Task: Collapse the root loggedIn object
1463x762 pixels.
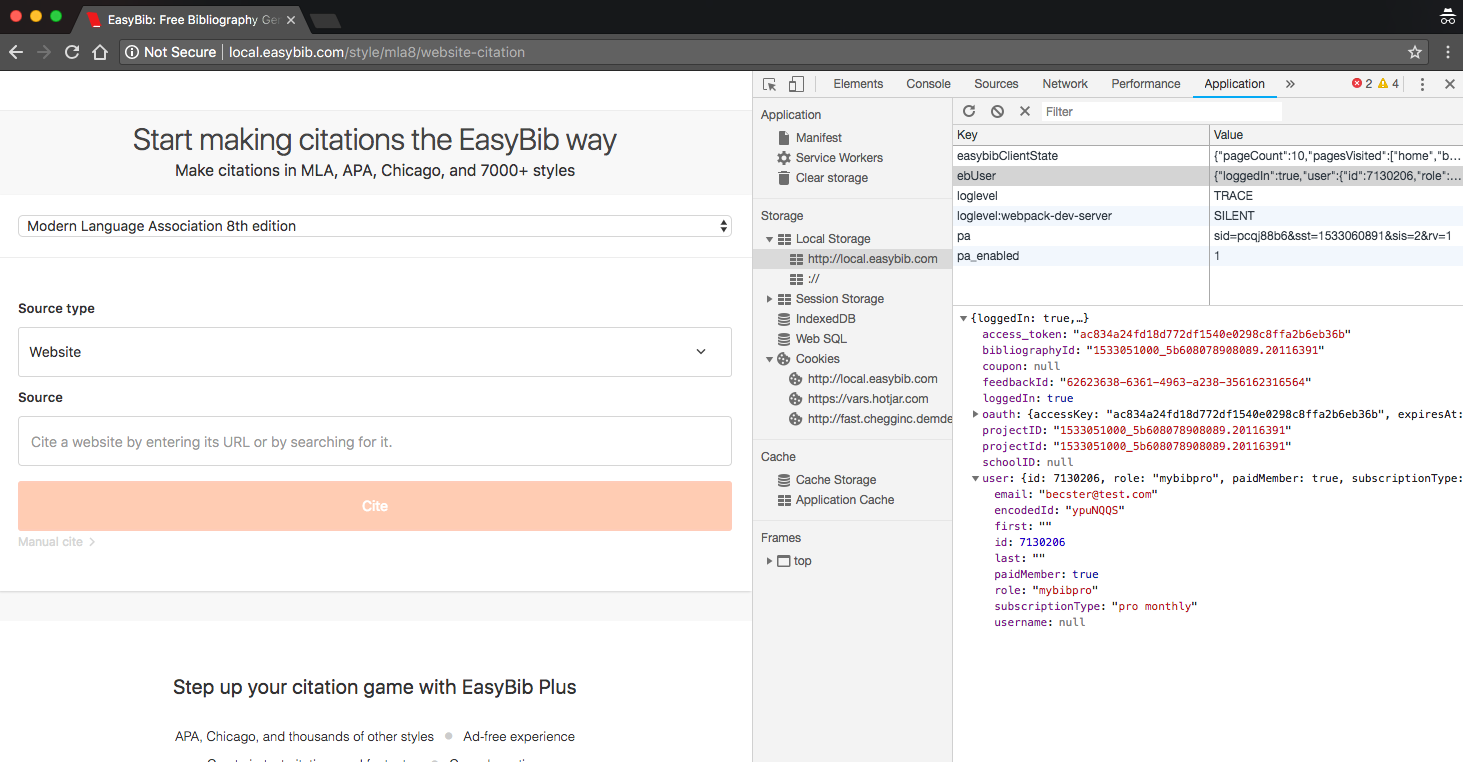Action: (x=964, y=318)
